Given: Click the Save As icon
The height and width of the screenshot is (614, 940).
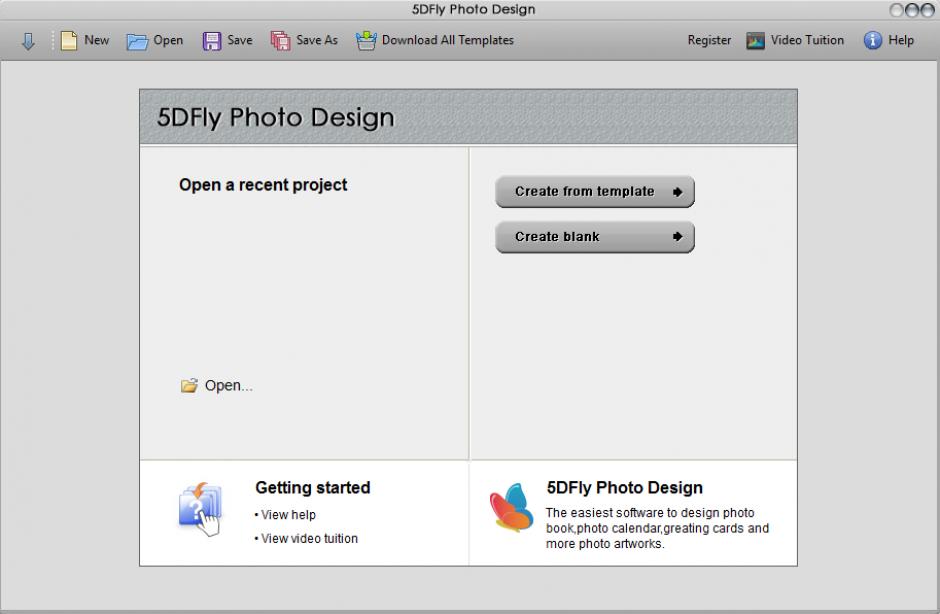Looking at the screenshot, I should [280, 41].
